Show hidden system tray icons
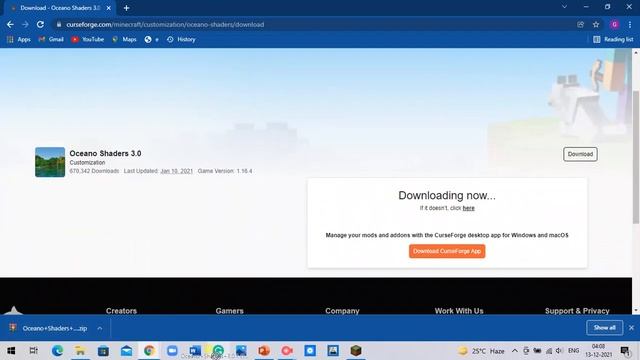The width and height of the screenshot is (640, 360). pyautogui.click(x=515, y=351)
